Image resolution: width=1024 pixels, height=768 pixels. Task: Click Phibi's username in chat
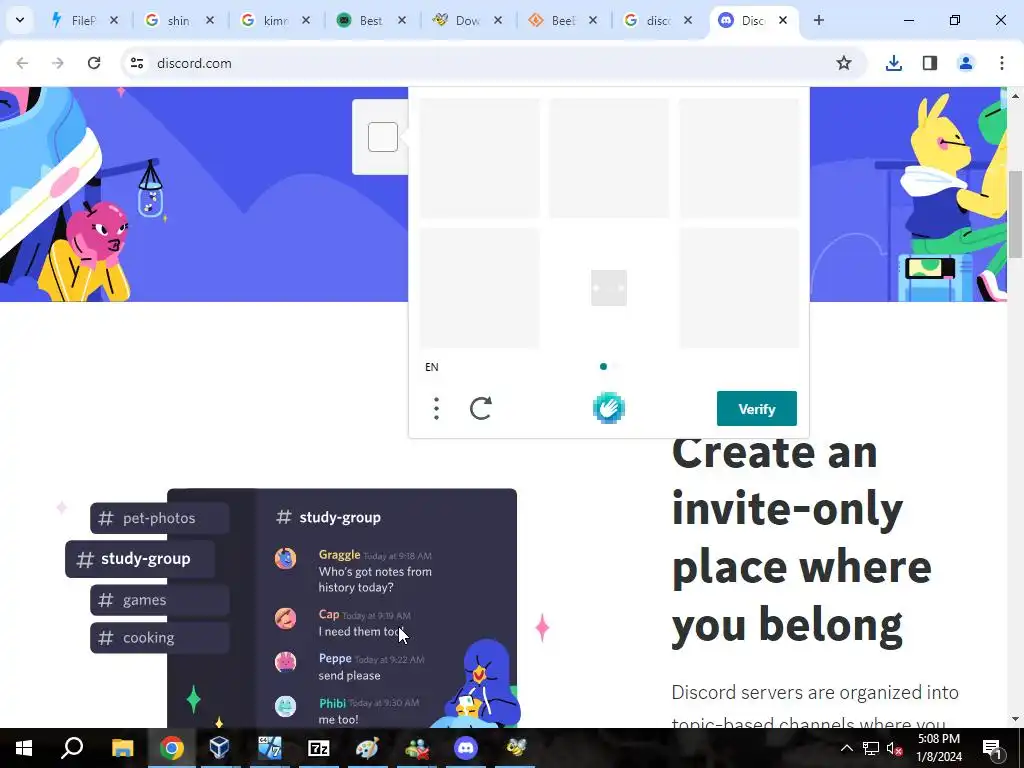(x=332, y=703)
